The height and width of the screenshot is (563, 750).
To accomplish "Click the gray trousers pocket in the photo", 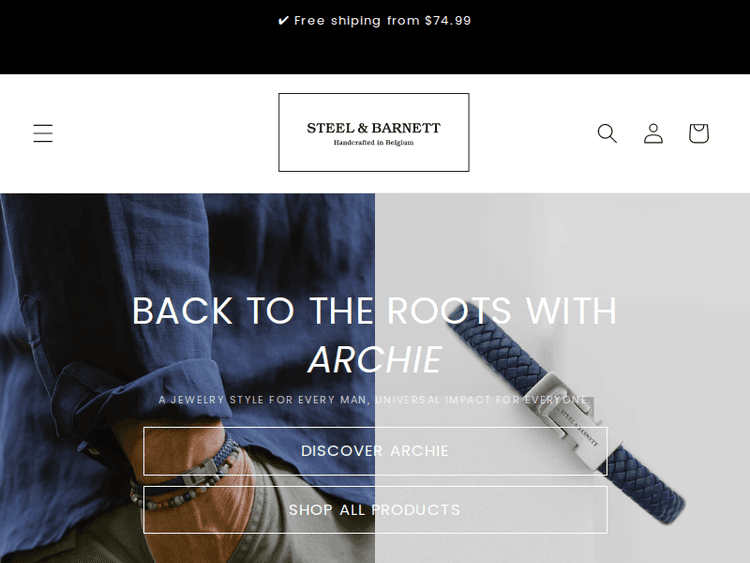I will pyautogui.click(x=297, y=521).
